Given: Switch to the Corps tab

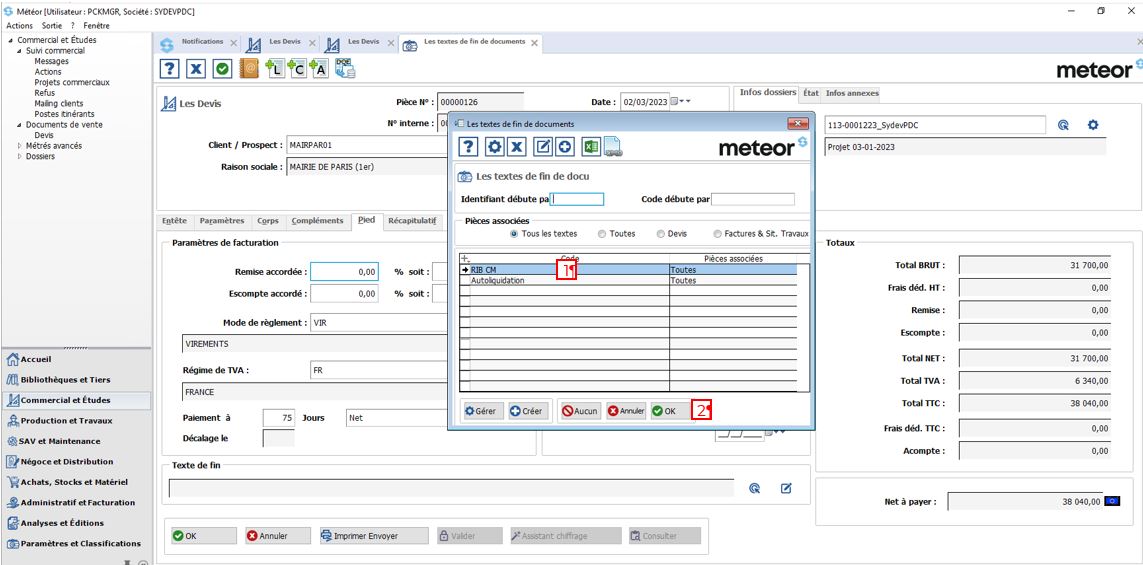Looking at the screenshot, I should click(x=267, y=220).
